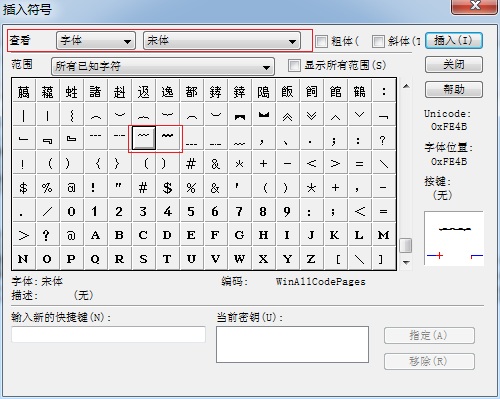Click the symbol grid scrollbar thumb
The height and width of the screenshot is (399, 500).
point(406,245)
